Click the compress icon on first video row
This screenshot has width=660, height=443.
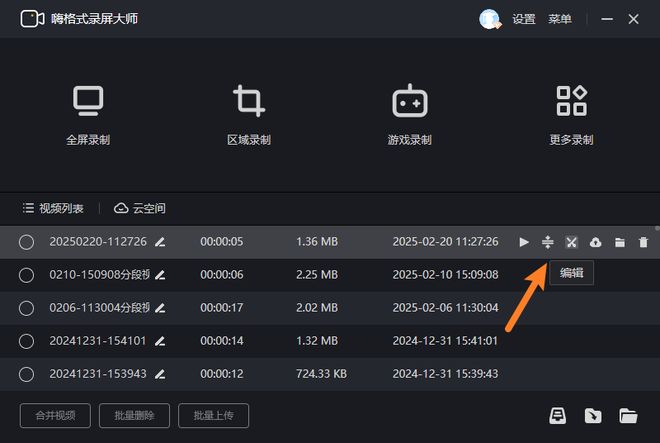(x=548, y=242)
